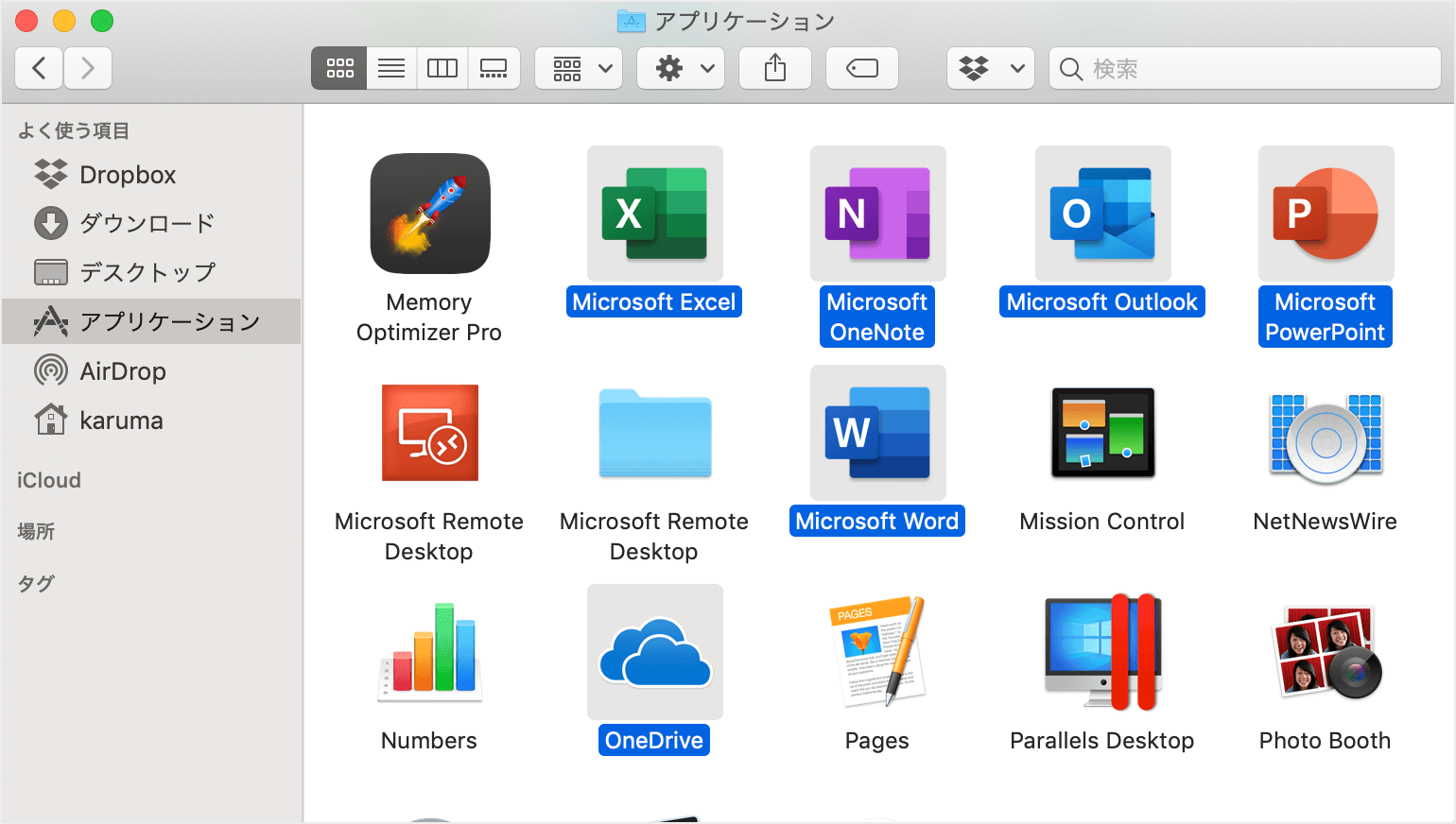Switch to column view
This screenshot has height=824, width=1456.
pos(442,68)
